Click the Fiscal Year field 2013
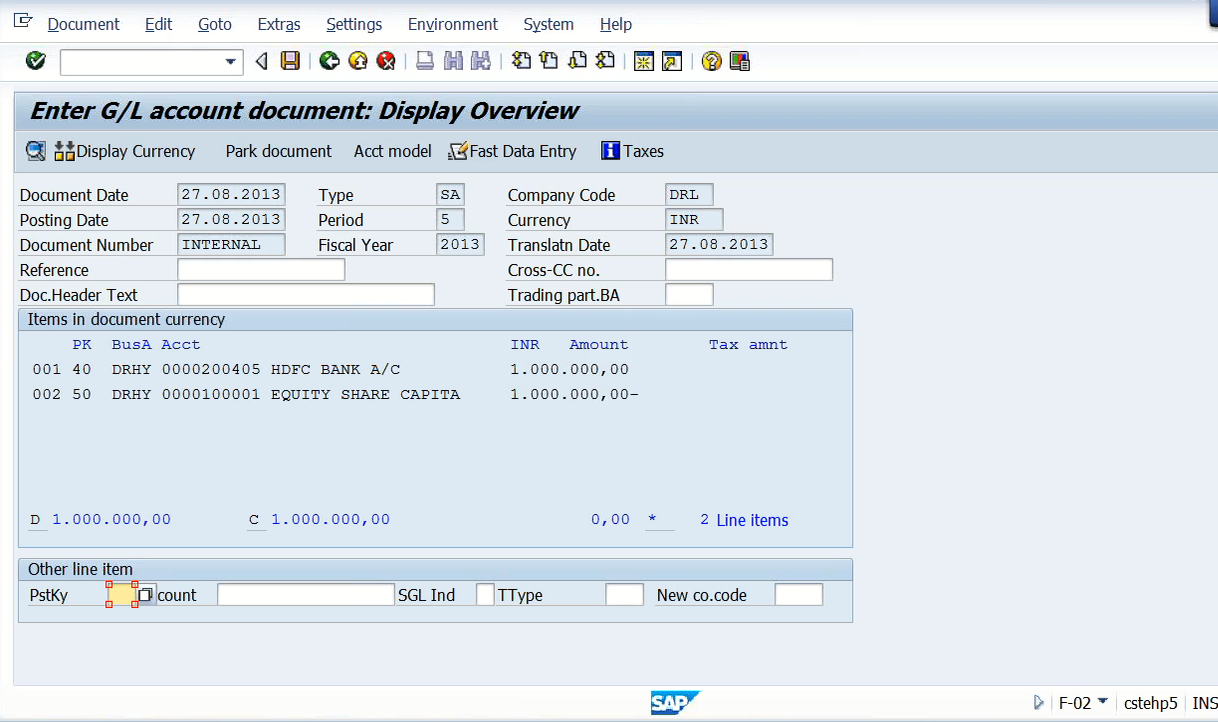This screenshot has width=1218, height=722. click(460, 245)
